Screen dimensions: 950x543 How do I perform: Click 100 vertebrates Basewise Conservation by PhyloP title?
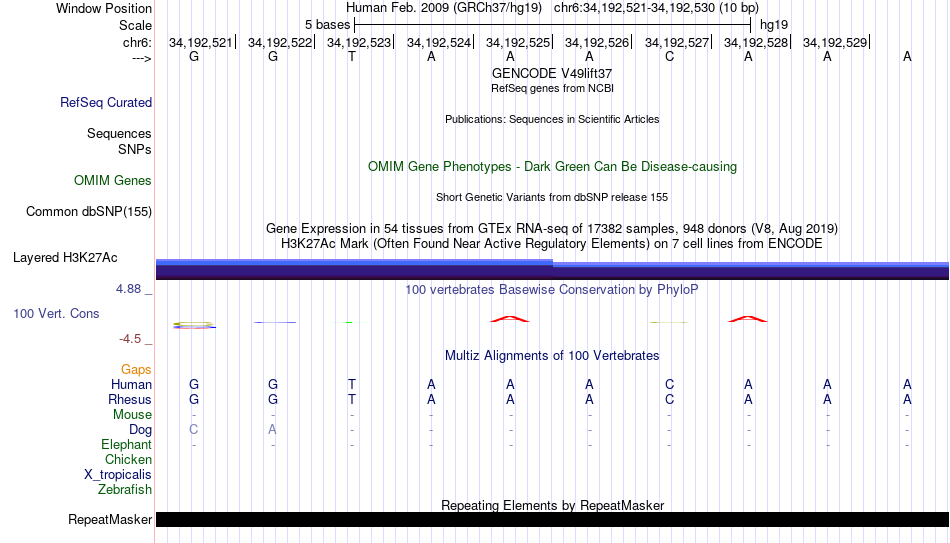coord(552,290)
